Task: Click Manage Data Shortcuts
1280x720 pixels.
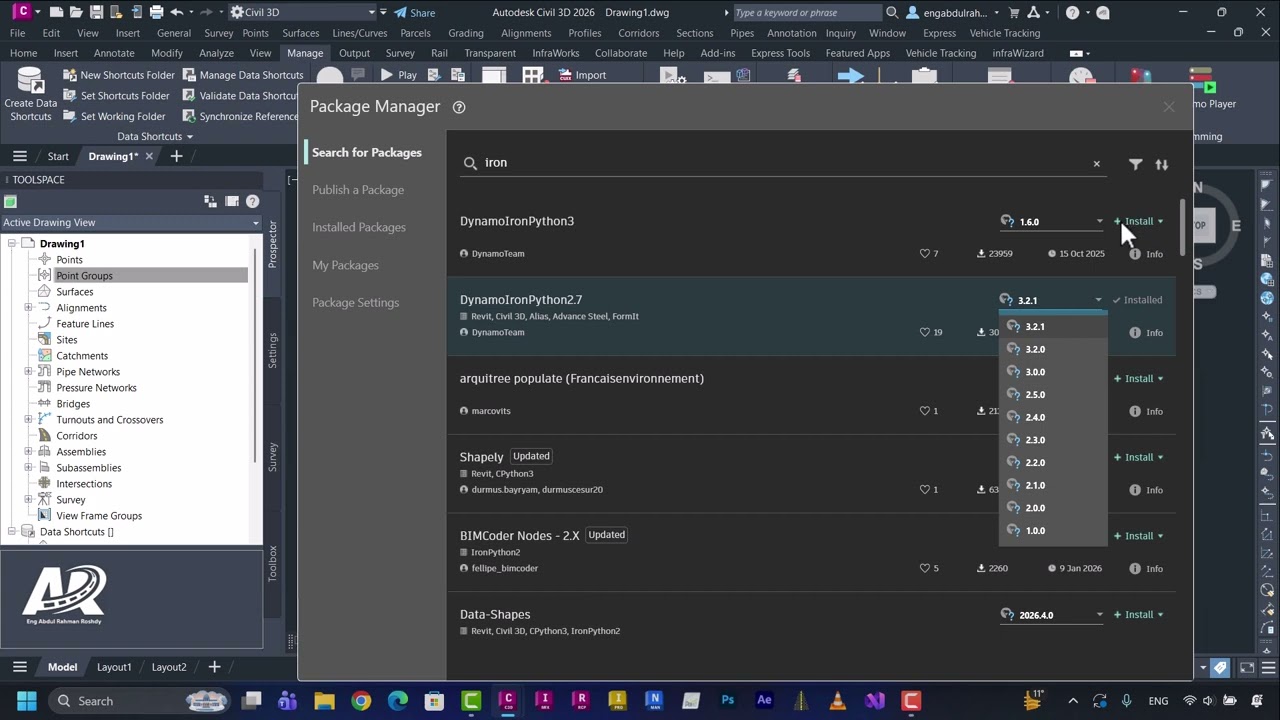Action: click(243, 75)
